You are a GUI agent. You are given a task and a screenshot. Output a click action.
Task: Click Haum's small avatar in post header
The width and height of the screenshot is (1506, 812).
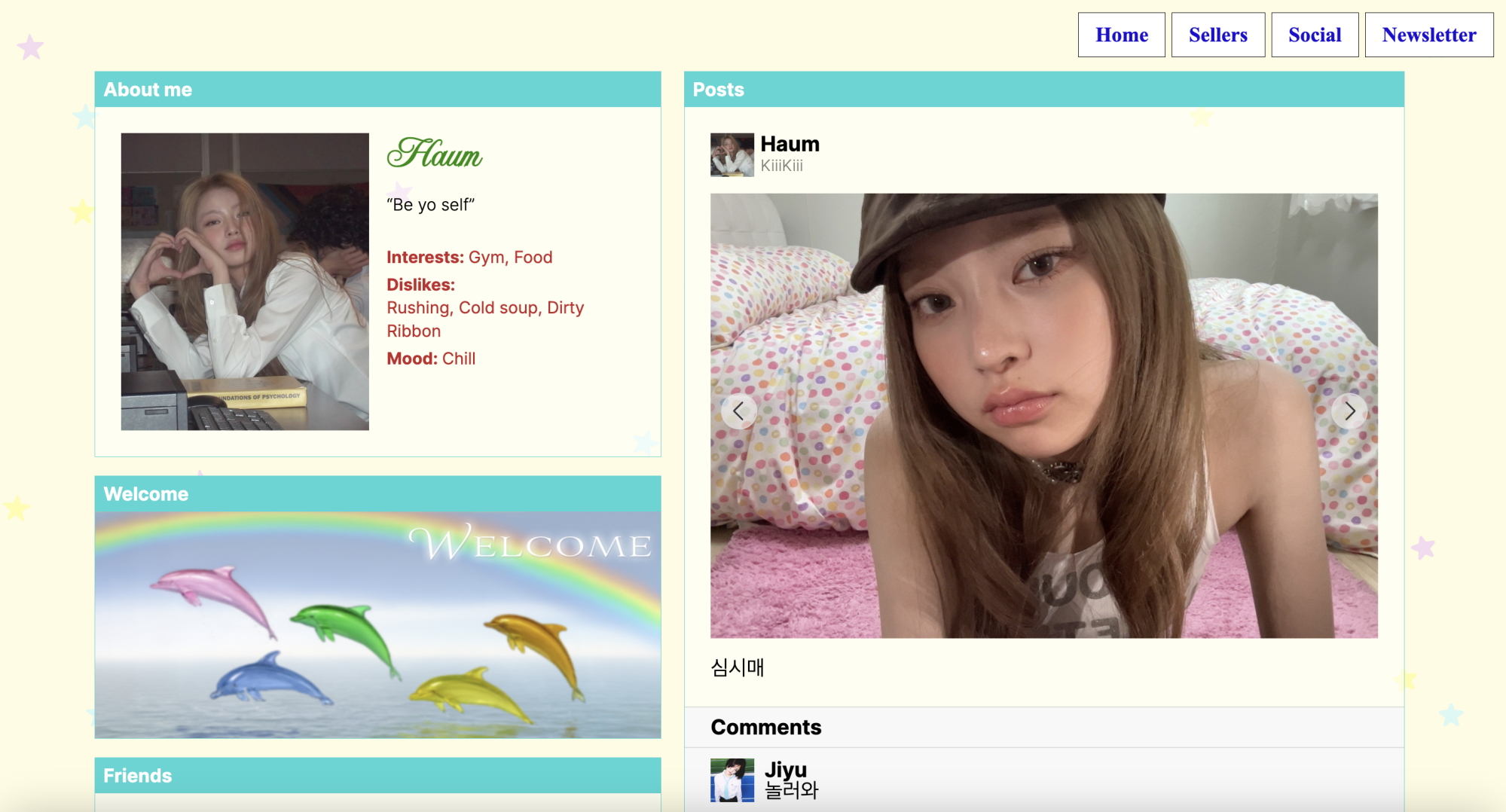pyautogui.click(x=732, y=155)
